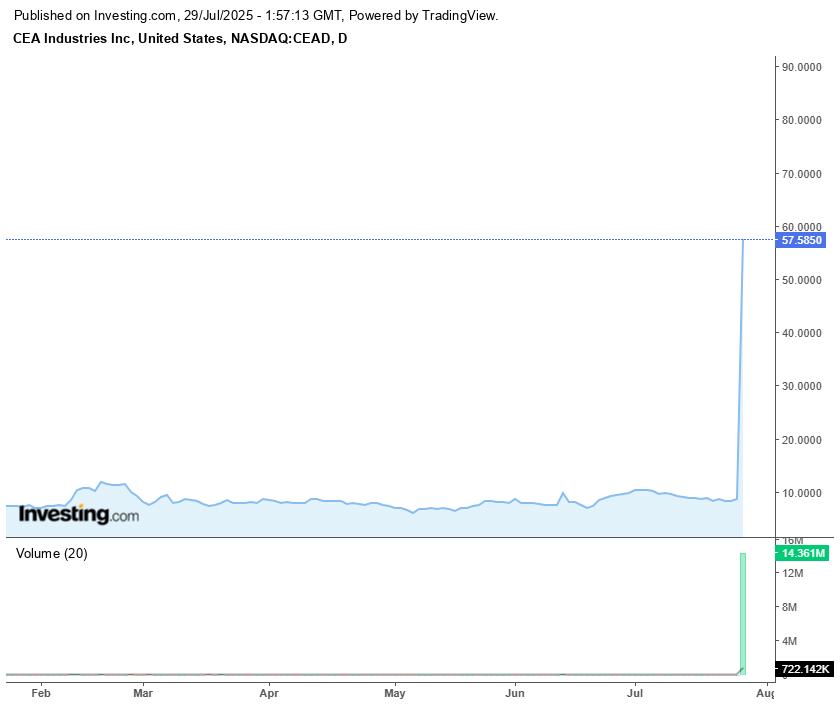The width and height of the screenshot is (840, 704).
Task: Click the tall green volume bar
Action: (x=743, y=612)
